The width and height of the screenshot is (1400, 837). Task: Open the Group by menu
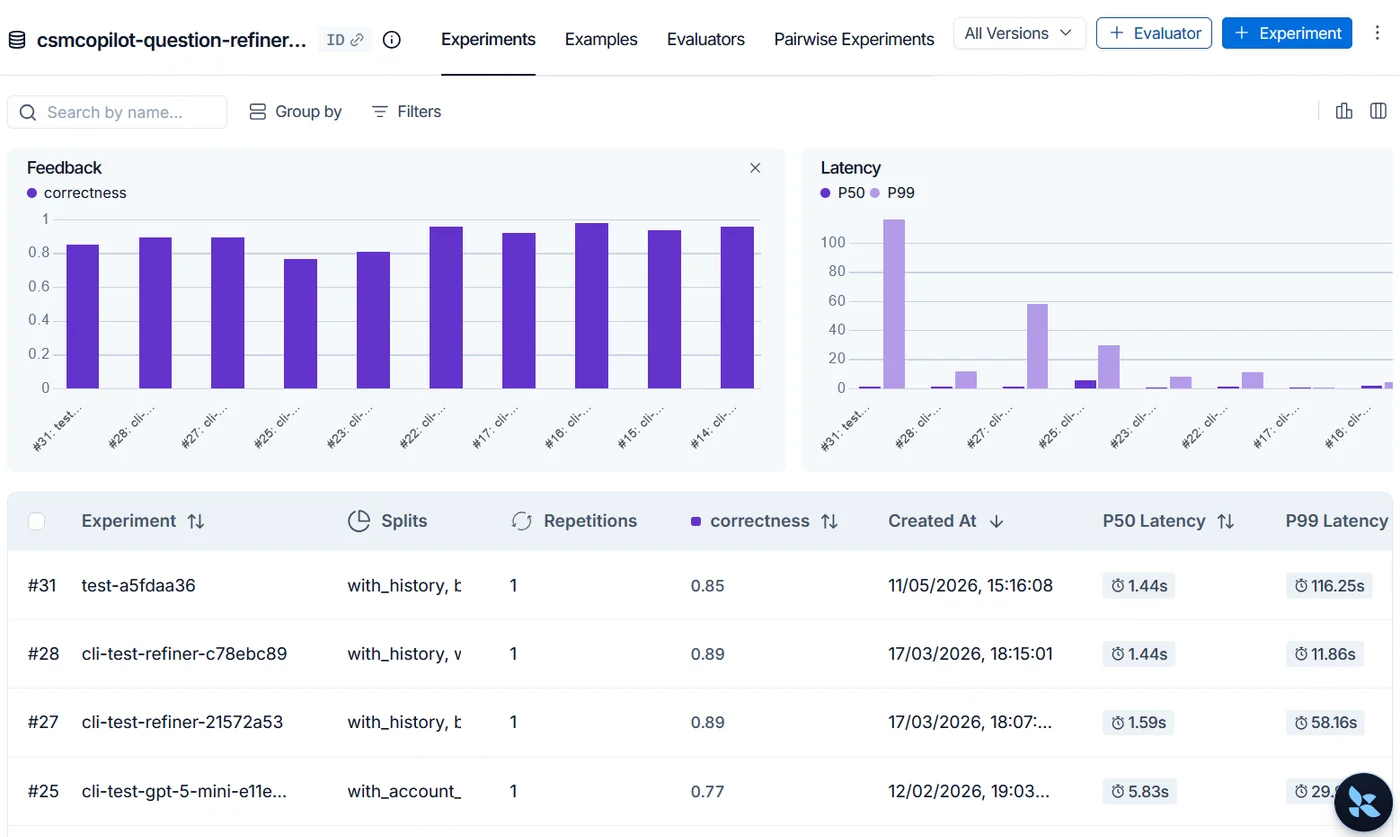[x=295, y=112]
